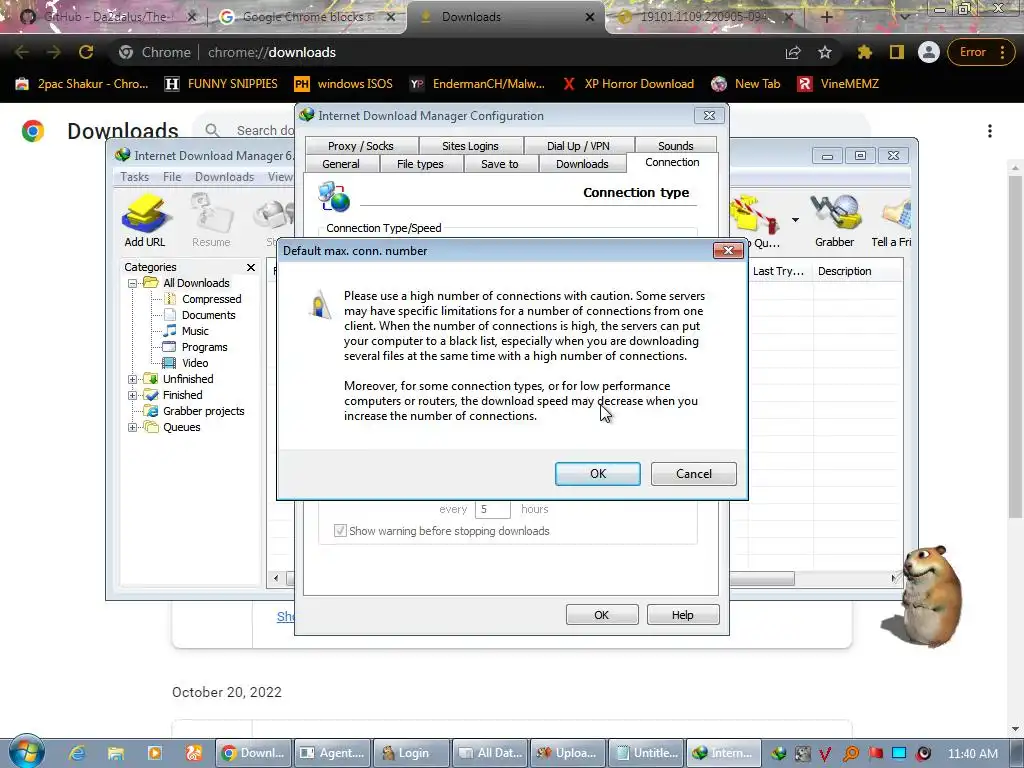This screenshot has height=768, width=1024.
Task: Open Chrome Error menu button
Action: click(x=982, y=52)
